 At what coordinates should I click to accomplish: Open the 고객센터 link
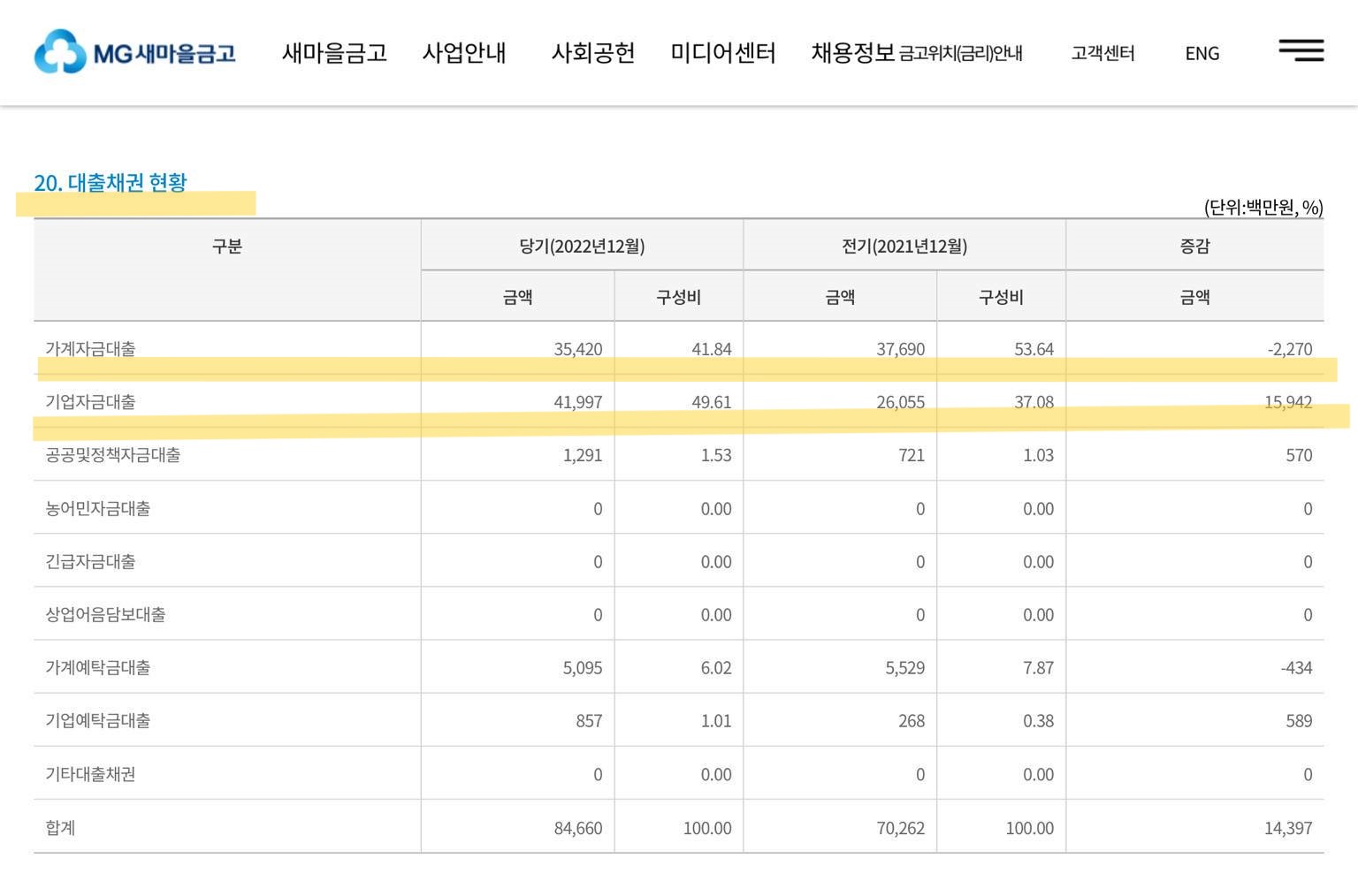tap(1102, 54)
